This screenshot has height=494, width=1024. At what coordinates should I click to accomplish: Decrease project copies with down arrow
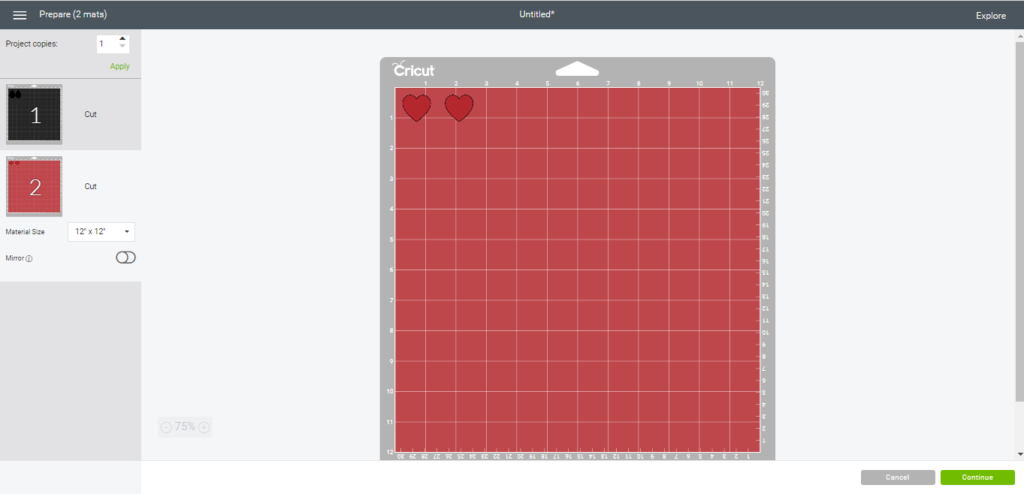[x=123, y=48]
